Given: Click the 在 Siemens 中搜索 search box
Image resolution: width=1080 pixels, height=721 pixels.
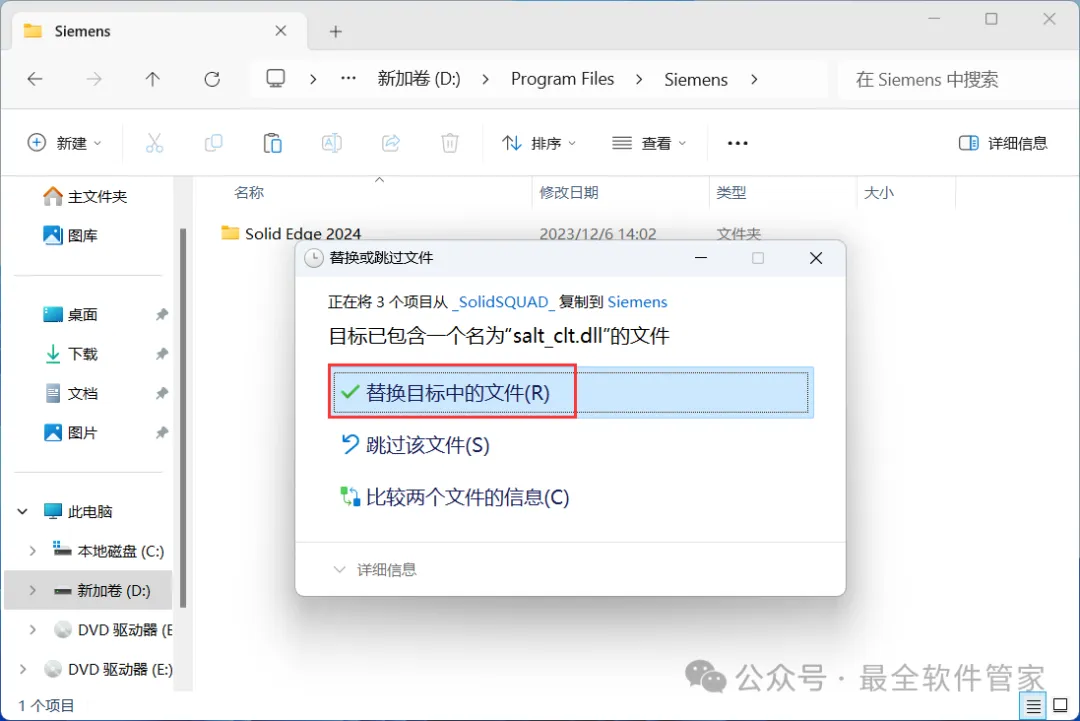Looking at the screenshot, I should pos(957,79).
